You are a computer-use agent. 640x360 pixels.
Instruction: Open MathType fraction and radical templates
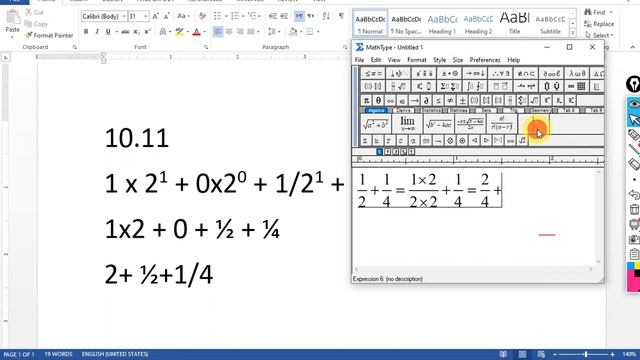tap(399, 86)
